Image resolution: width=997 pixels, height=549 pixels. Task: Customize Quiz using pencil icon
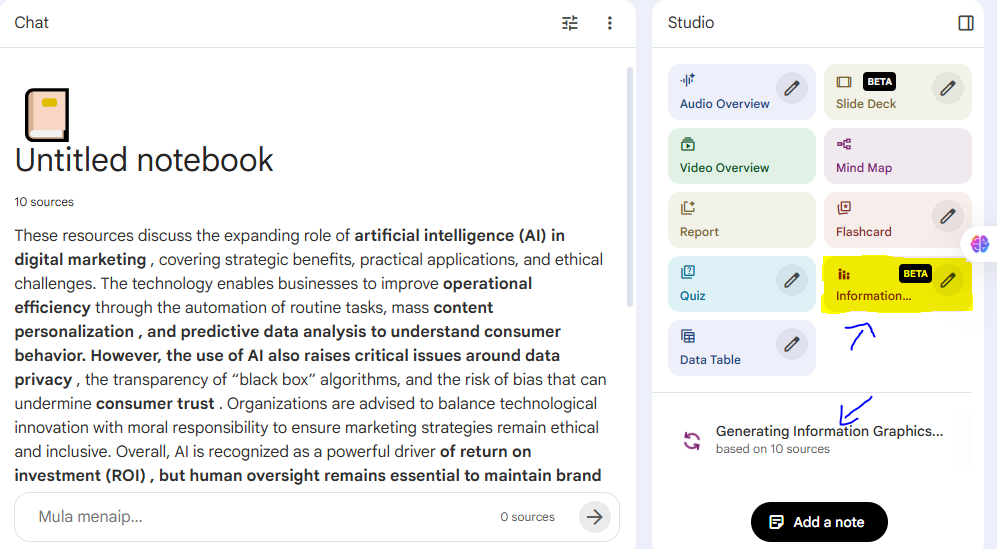792,280
